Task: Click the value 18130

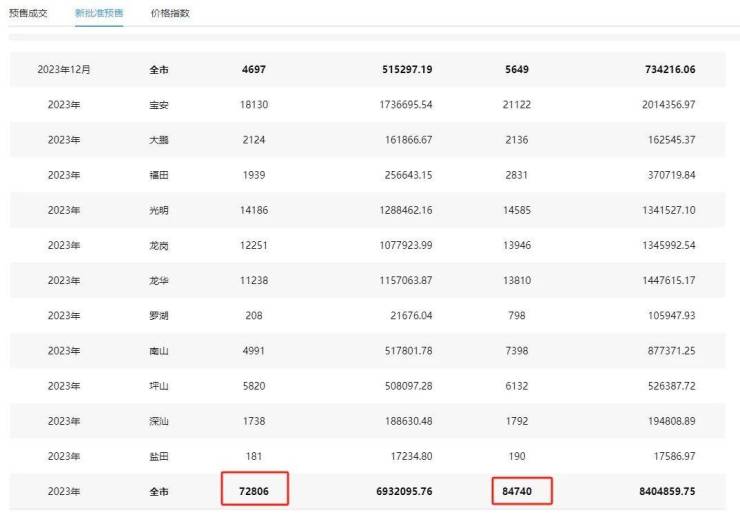Action: click(254, 104)
